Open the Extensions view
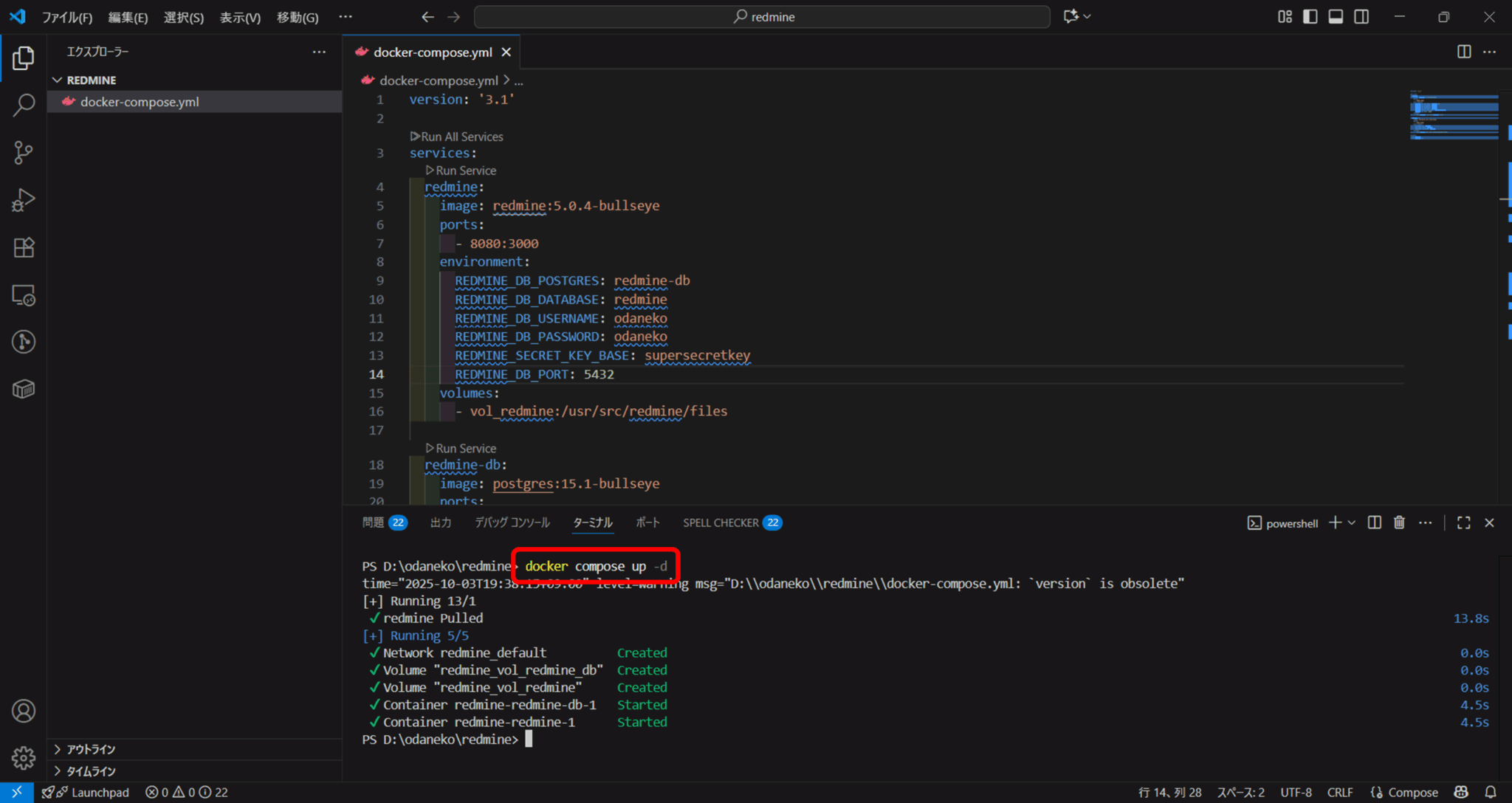This screenshot has width=1512, height=803. pyautogui.click(x=23, y=247)
